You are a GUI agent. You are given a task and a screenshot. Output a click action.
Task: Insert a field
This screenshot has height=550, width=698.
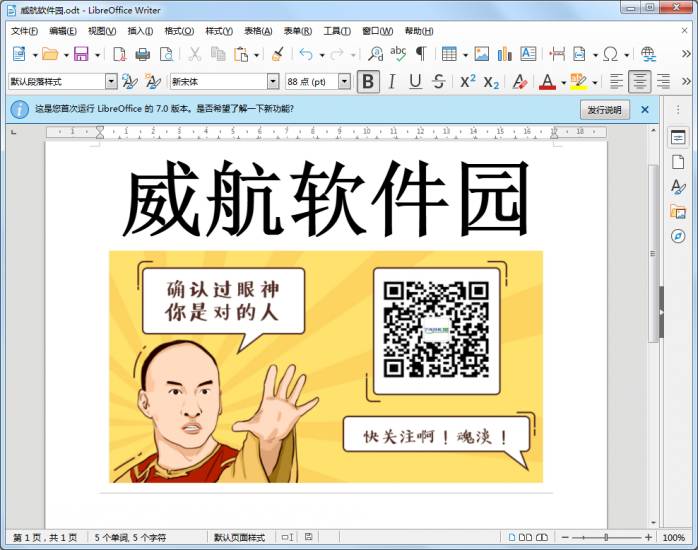[579, 54]
